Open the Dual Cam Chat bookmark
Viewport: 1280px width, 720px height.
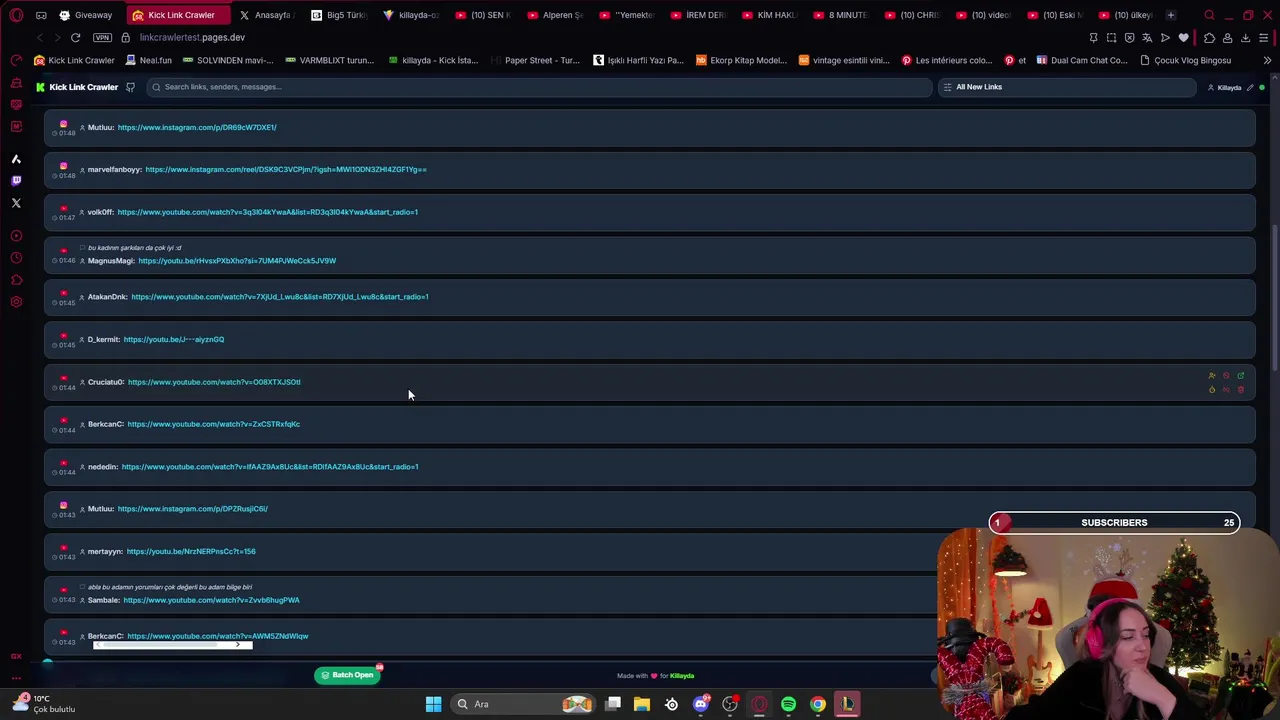click(x=1081, y=60)
